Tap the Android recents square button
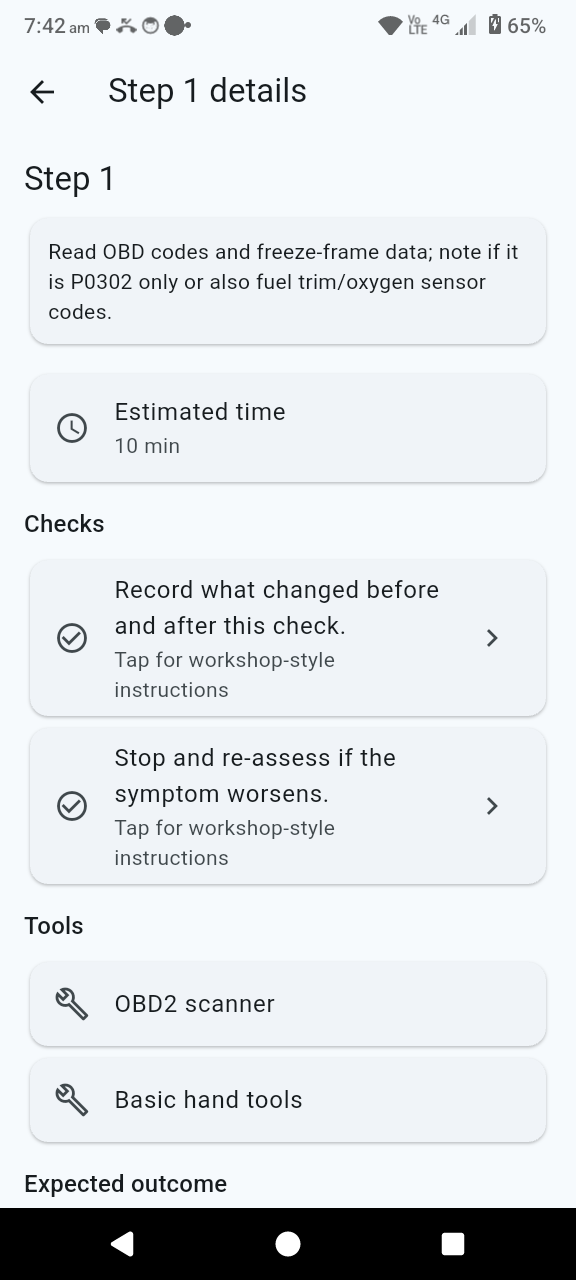The height and width of the screenshot is (1280, 576). (452, 1243)
